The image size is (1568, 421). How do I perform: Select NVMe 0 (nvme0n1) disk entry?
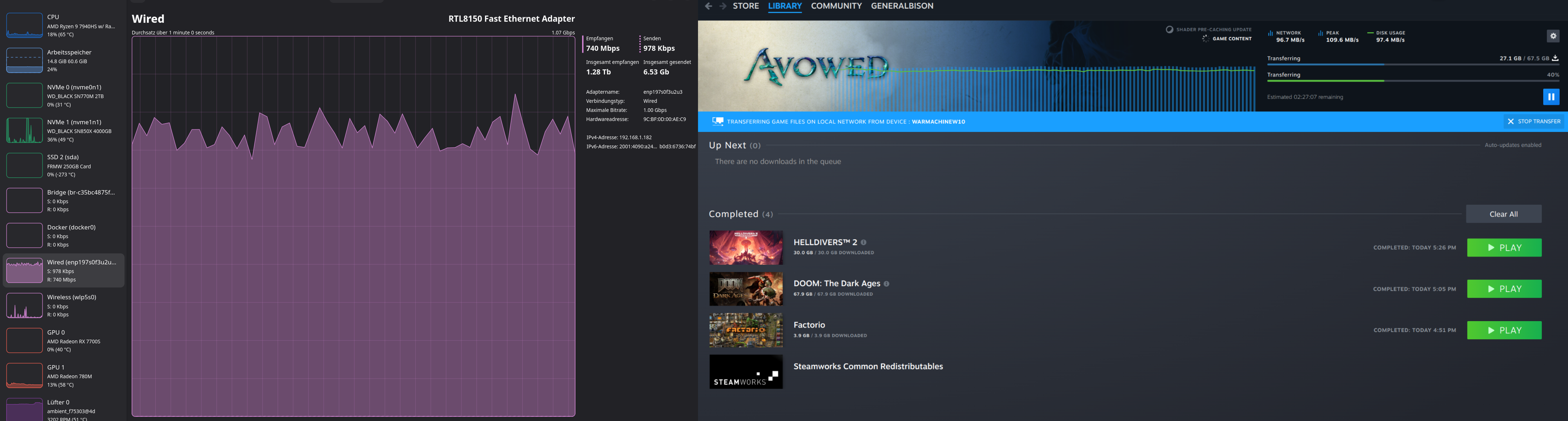pos(64,96)
